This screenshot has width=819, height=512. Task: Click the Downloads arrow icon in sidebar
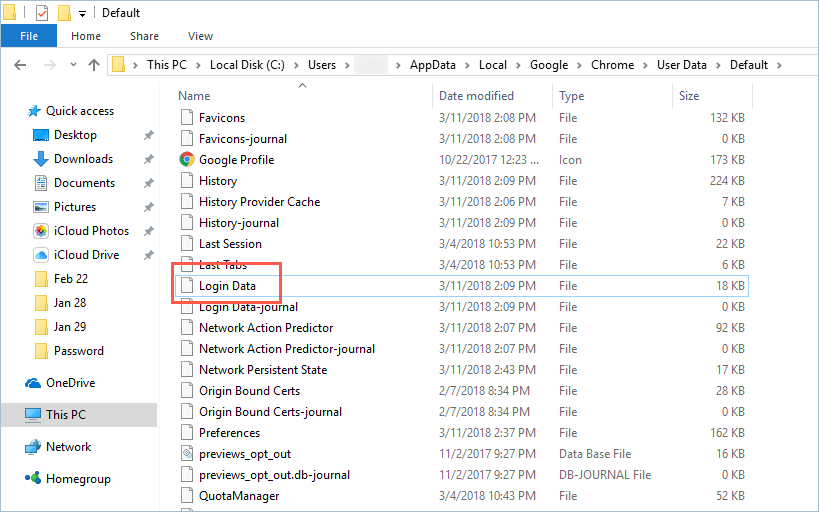click(x=41, y=159)
